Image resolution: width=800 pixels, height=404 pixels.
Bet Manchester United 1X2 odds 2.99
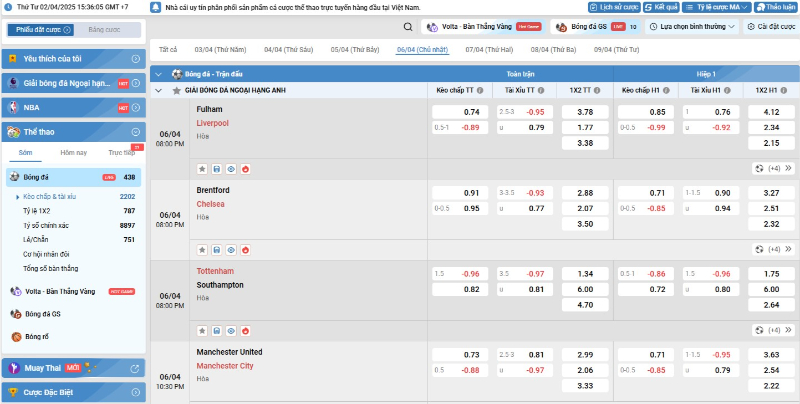[585, 355]
